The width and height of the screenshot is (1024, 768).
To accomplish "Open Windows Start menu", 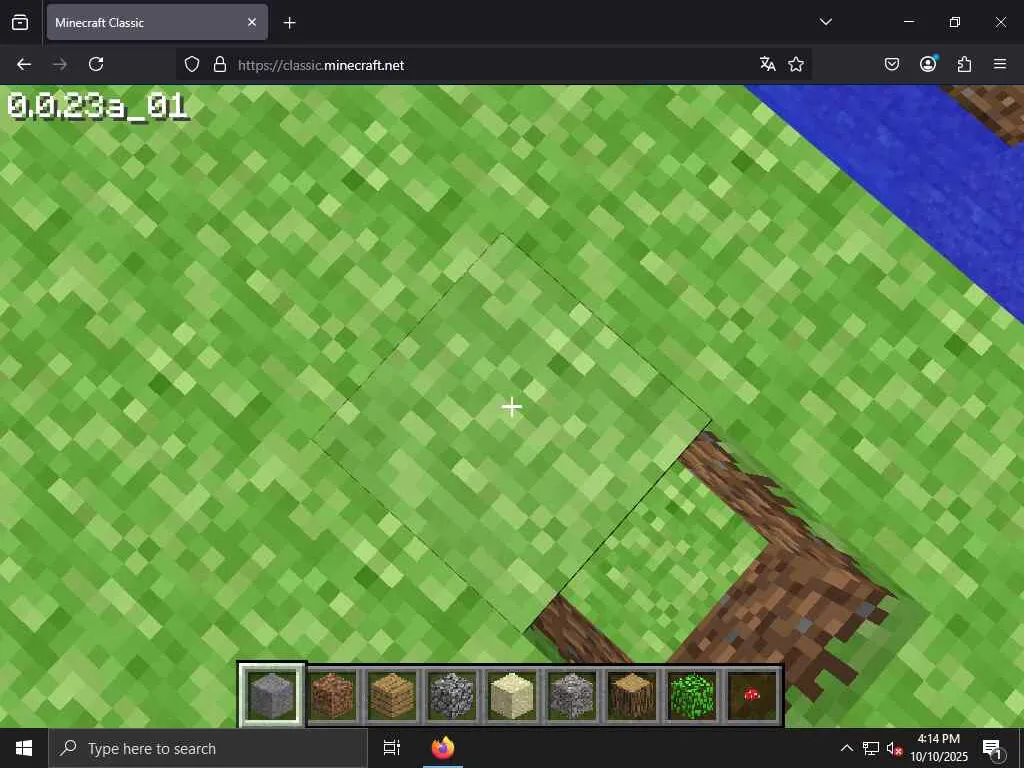I will [24, 748].
